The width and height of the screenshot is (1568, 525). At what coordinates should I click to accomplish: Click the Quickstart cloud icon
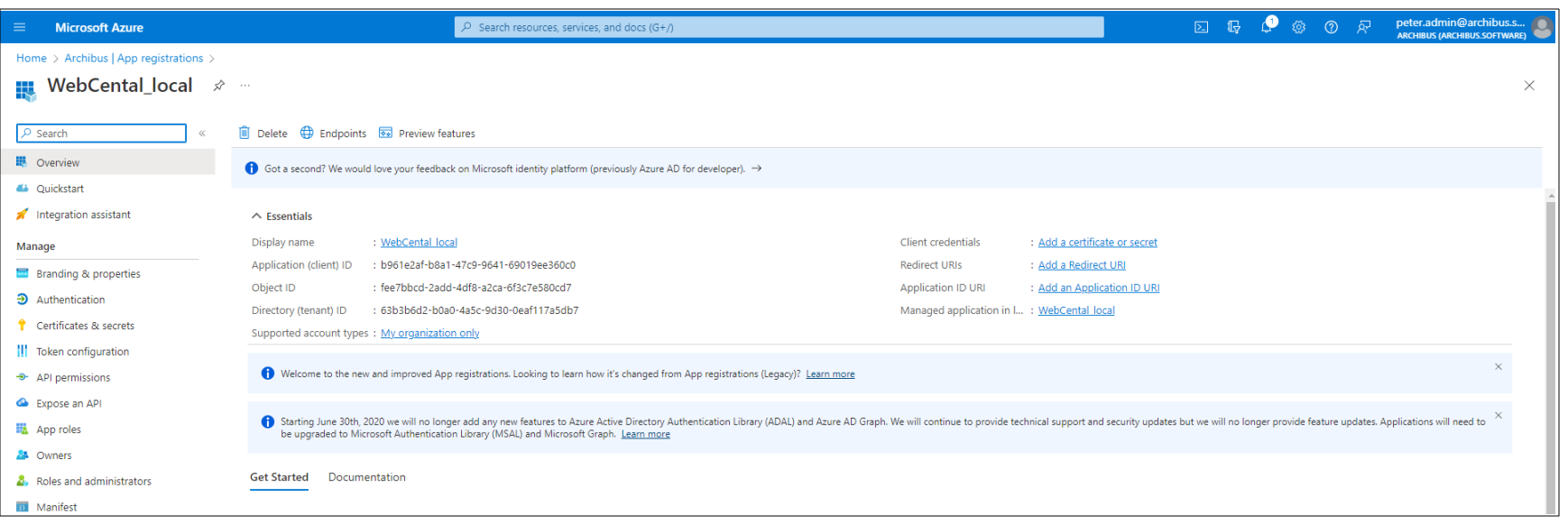coord(22,189)
